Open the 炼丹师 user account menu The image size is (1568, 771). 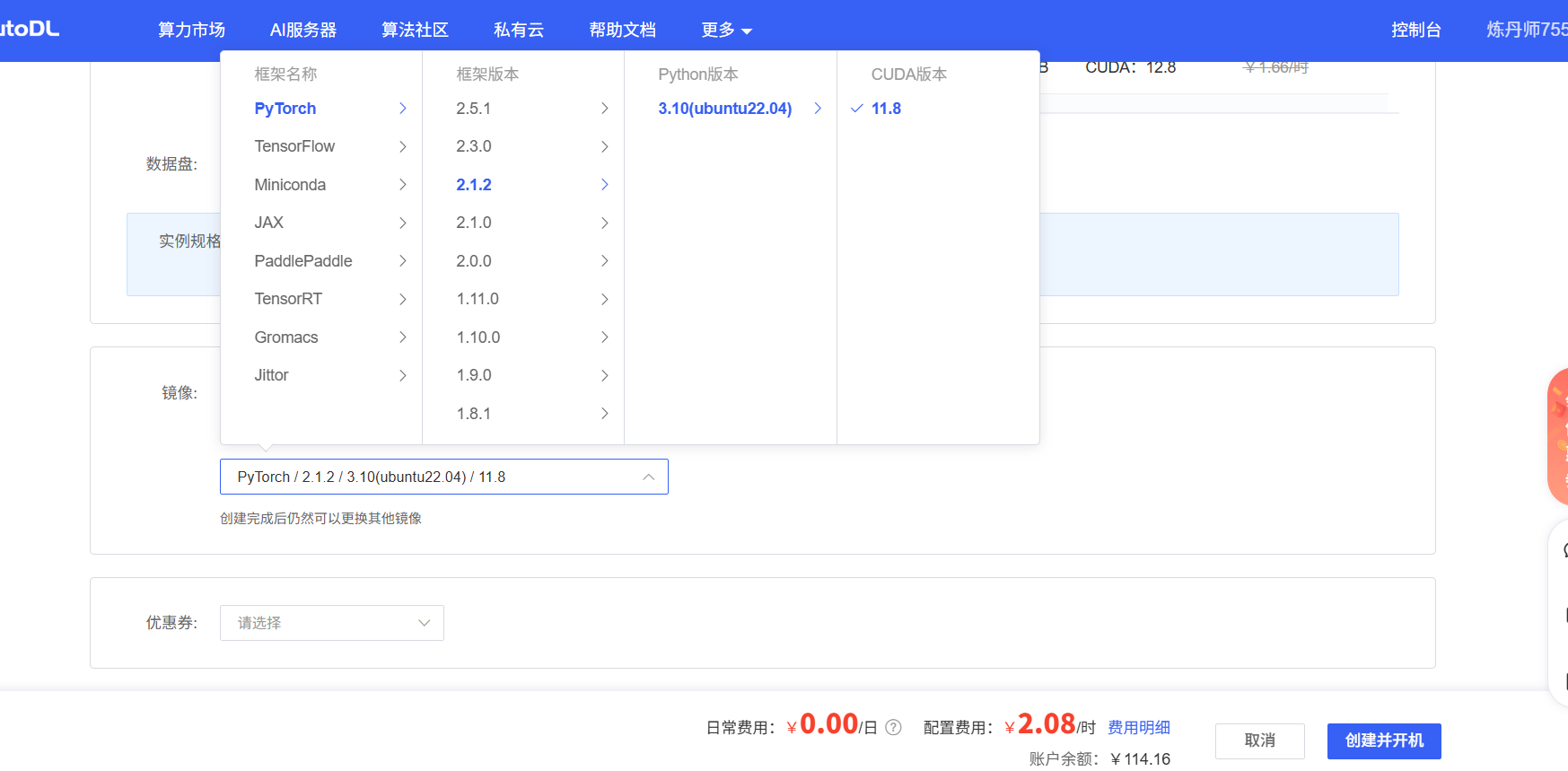pos(1526,30)
